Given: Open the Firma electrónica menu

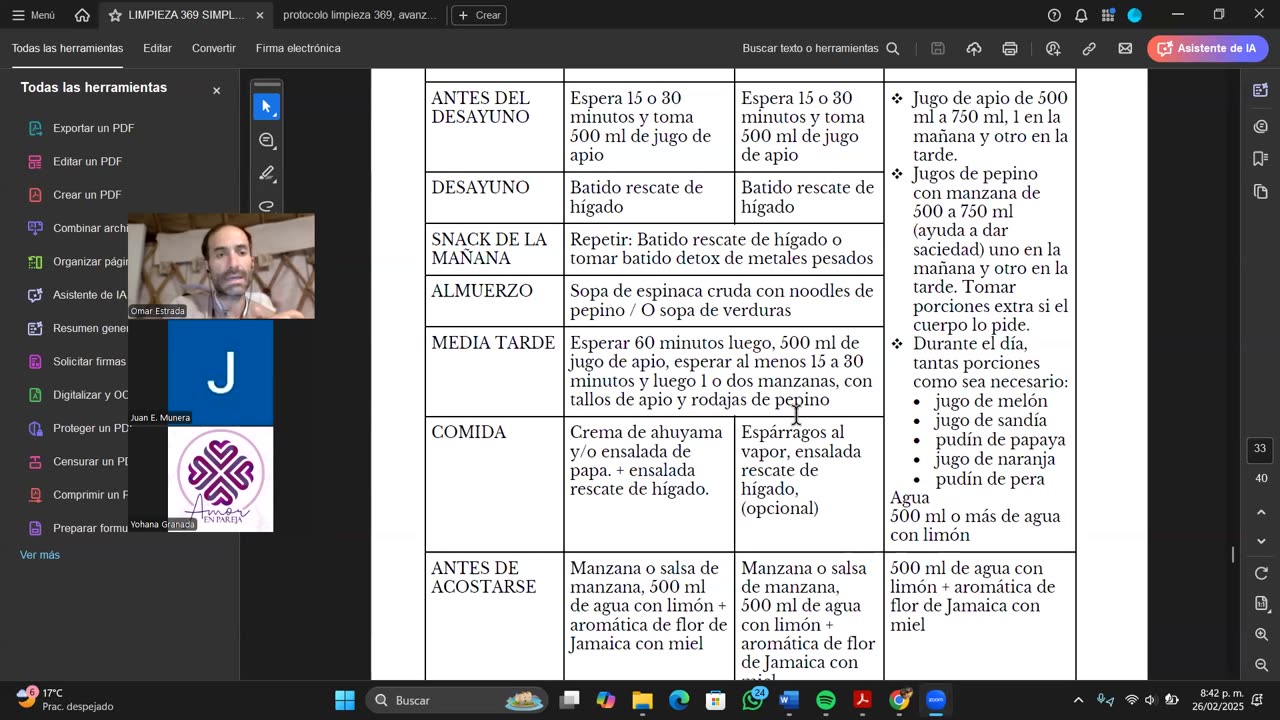Looking at the screenshot, I should [x=298, y=48].
